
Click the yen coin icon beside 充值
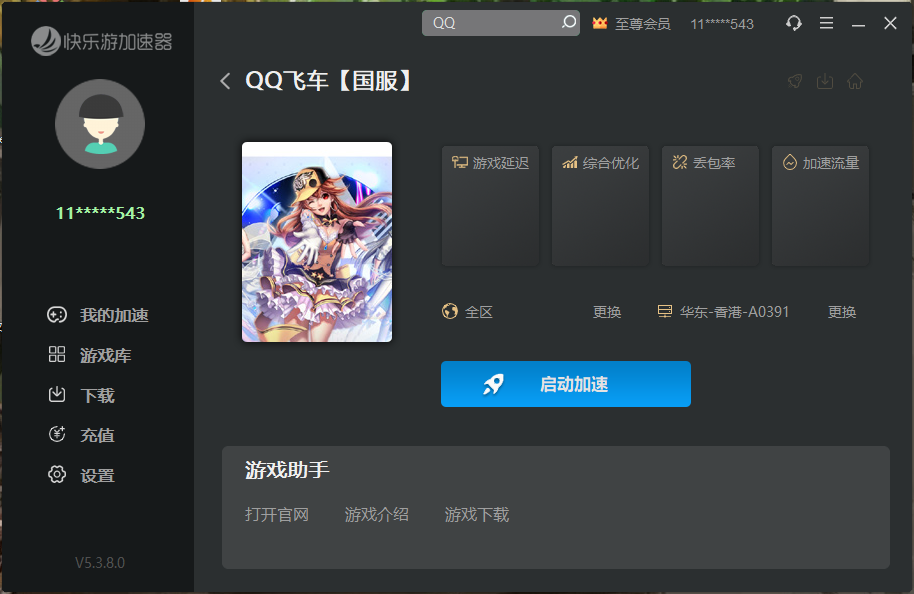(x=57, y=434)
